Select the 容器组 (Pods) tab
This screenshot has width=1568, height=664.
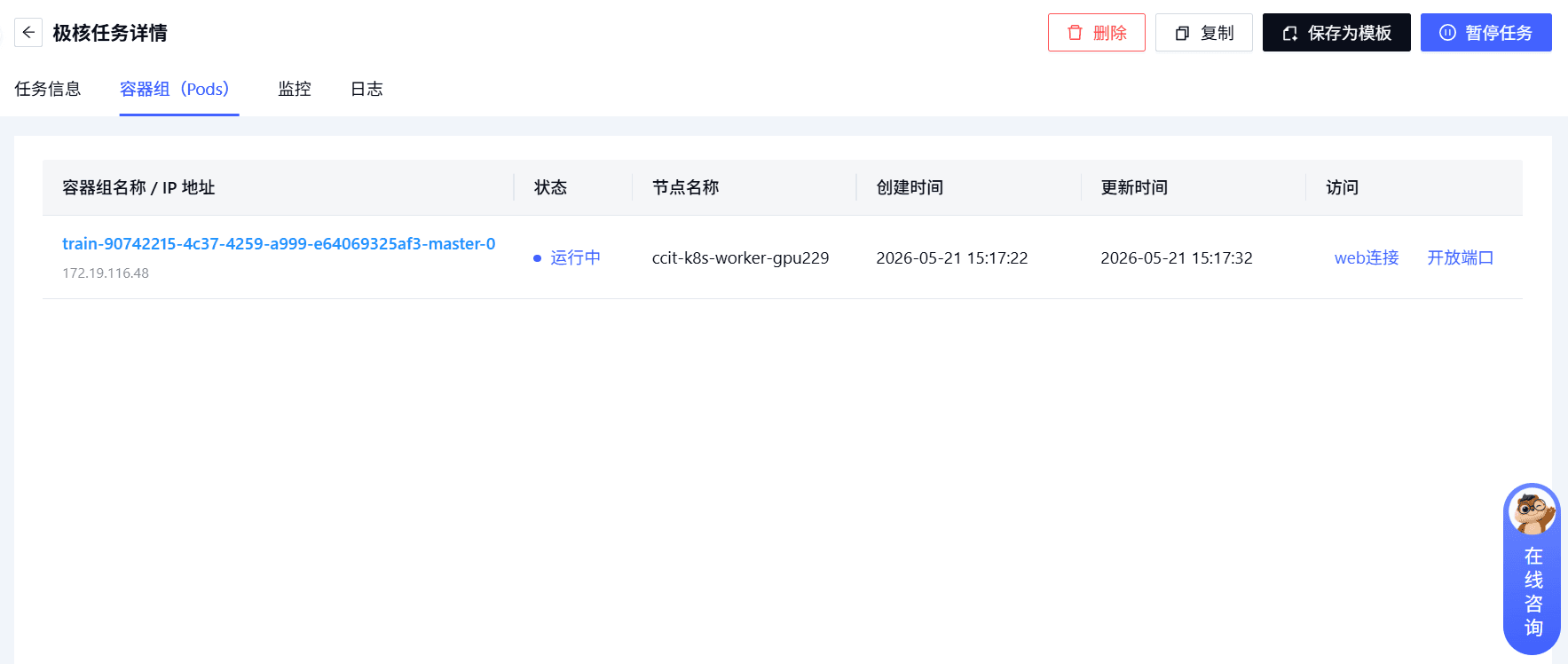(179, 89)
